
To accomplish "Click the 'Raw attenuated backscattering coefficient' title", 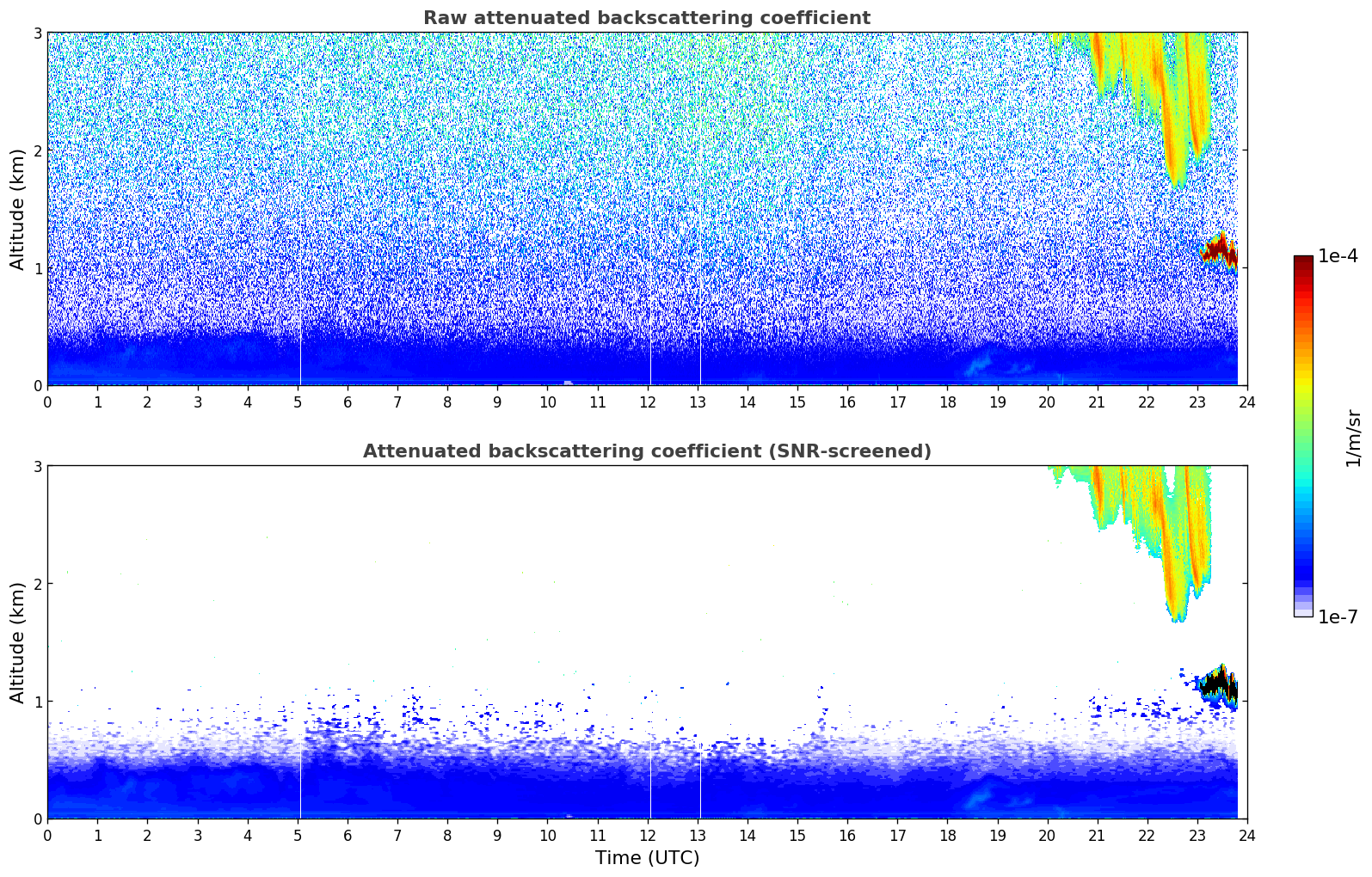I will [647, 18].
